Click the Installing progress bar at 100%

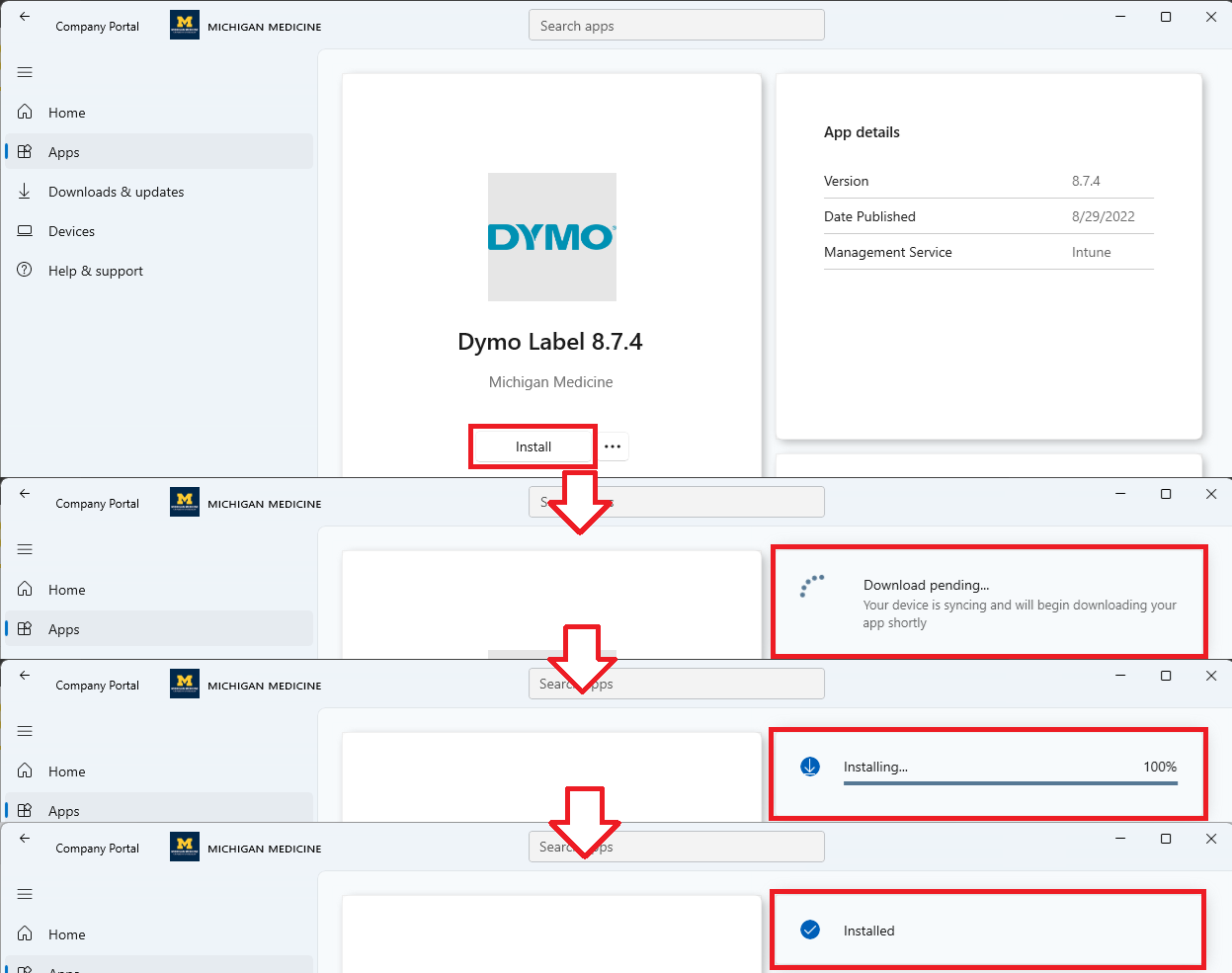[x=1010, y=783]
